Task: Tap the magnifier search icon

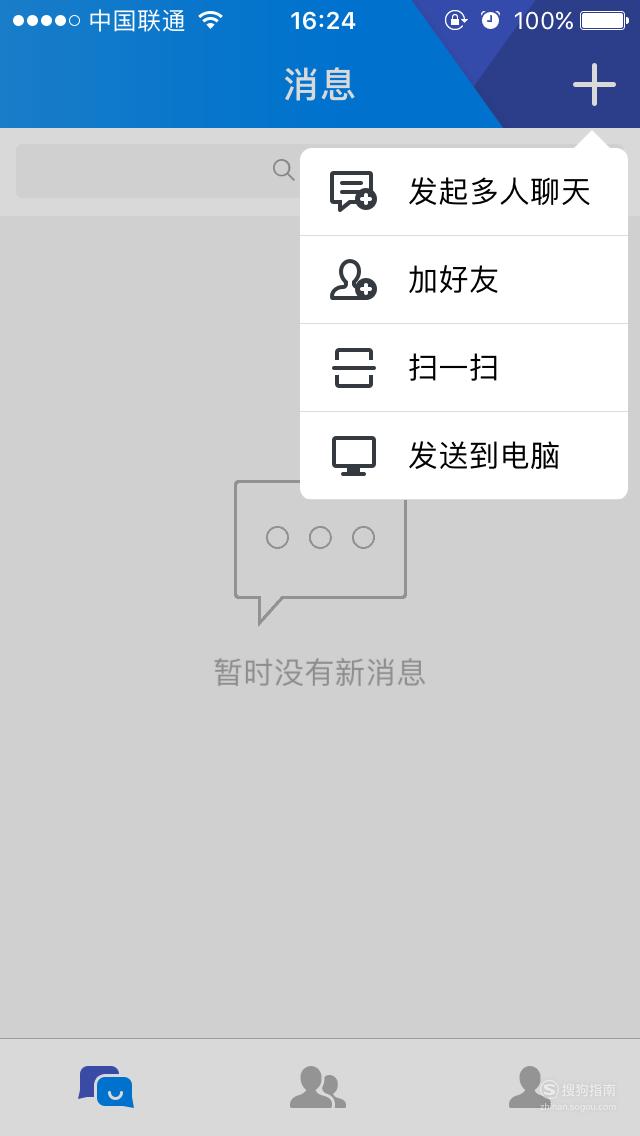Action: tap(283, 170)
